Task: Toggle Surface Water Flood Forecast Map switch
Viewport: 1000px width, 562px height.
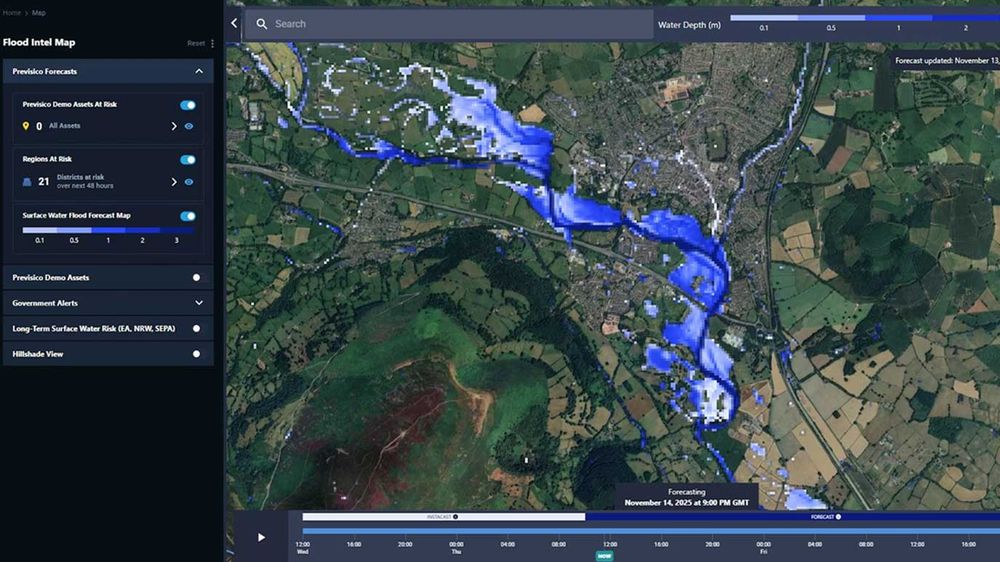Action: [x=188, y=216]
